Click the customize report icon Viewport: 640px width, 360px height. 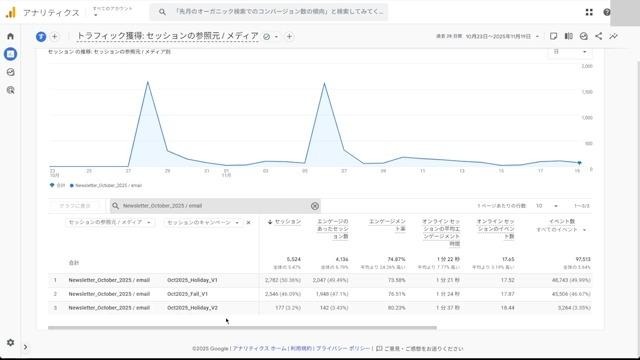click(553, 36)
